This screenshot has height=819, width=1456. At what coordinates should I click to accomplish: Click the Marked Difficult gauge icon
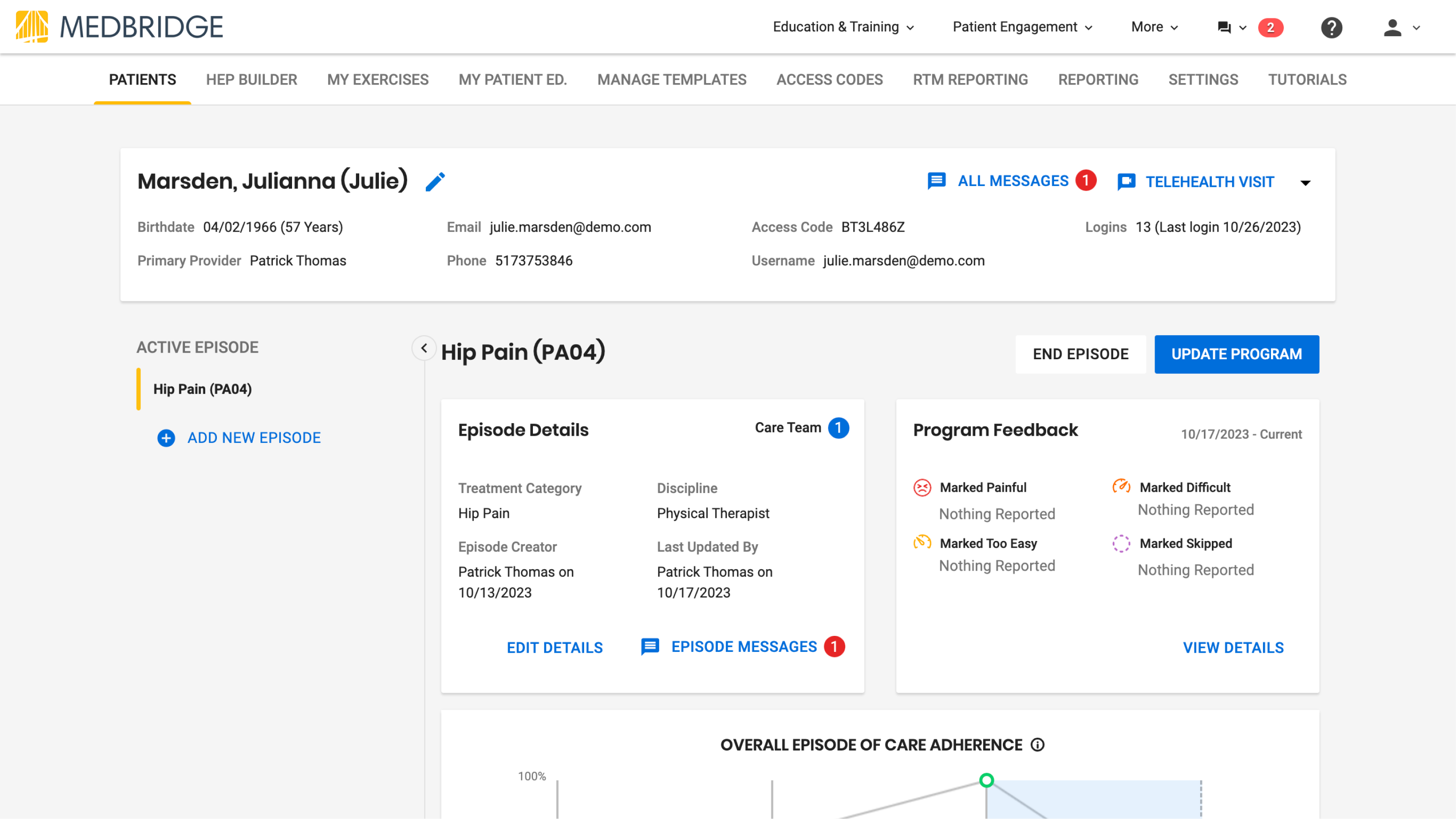(x=1121, y=486)
